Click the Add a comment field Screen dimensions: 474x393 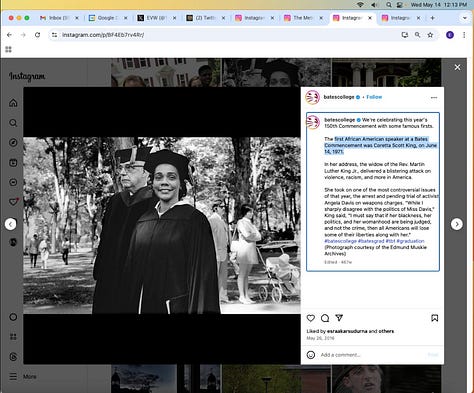tap(372, 355)
